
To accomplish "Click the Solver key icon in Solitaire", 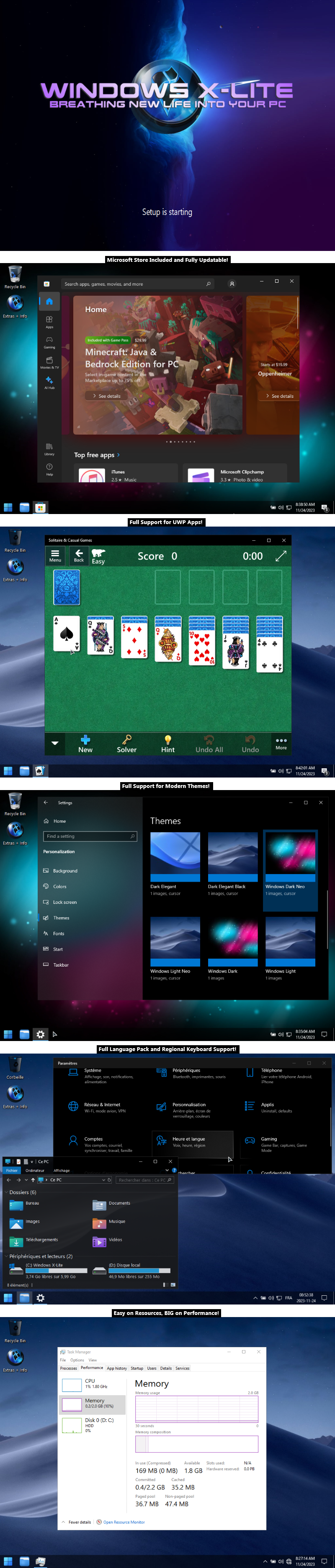I will (127, 744).
